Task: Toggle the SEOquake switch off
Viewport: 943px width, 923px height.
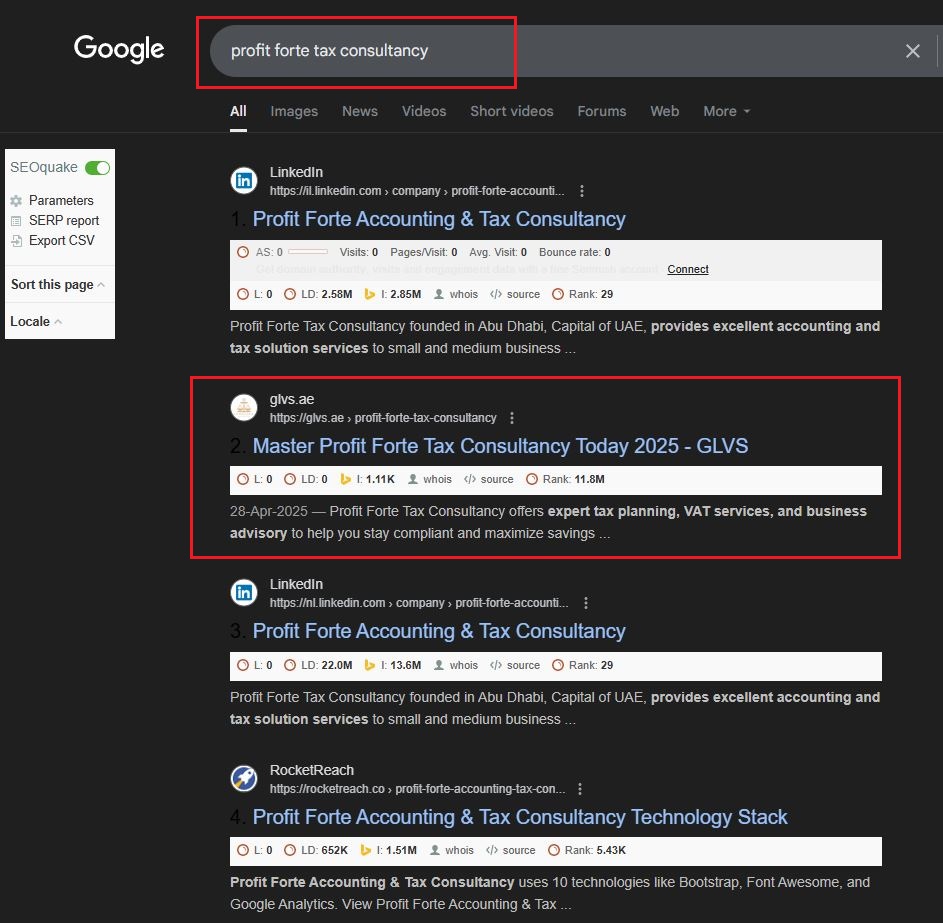Action: (97, 168)
